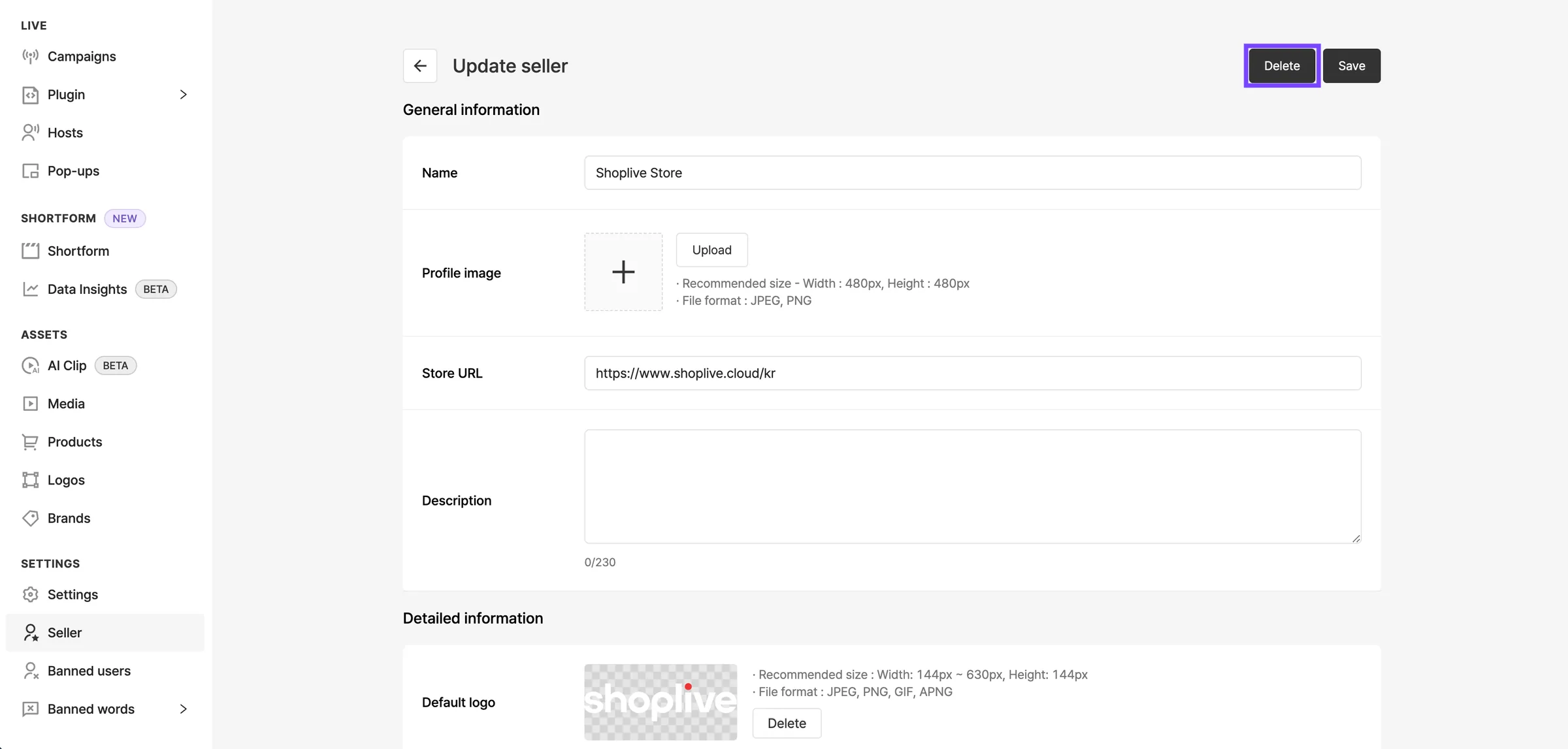Click the Plugin code icon
The height and width of the screenshot is (749, 1568).
[30, 95]
